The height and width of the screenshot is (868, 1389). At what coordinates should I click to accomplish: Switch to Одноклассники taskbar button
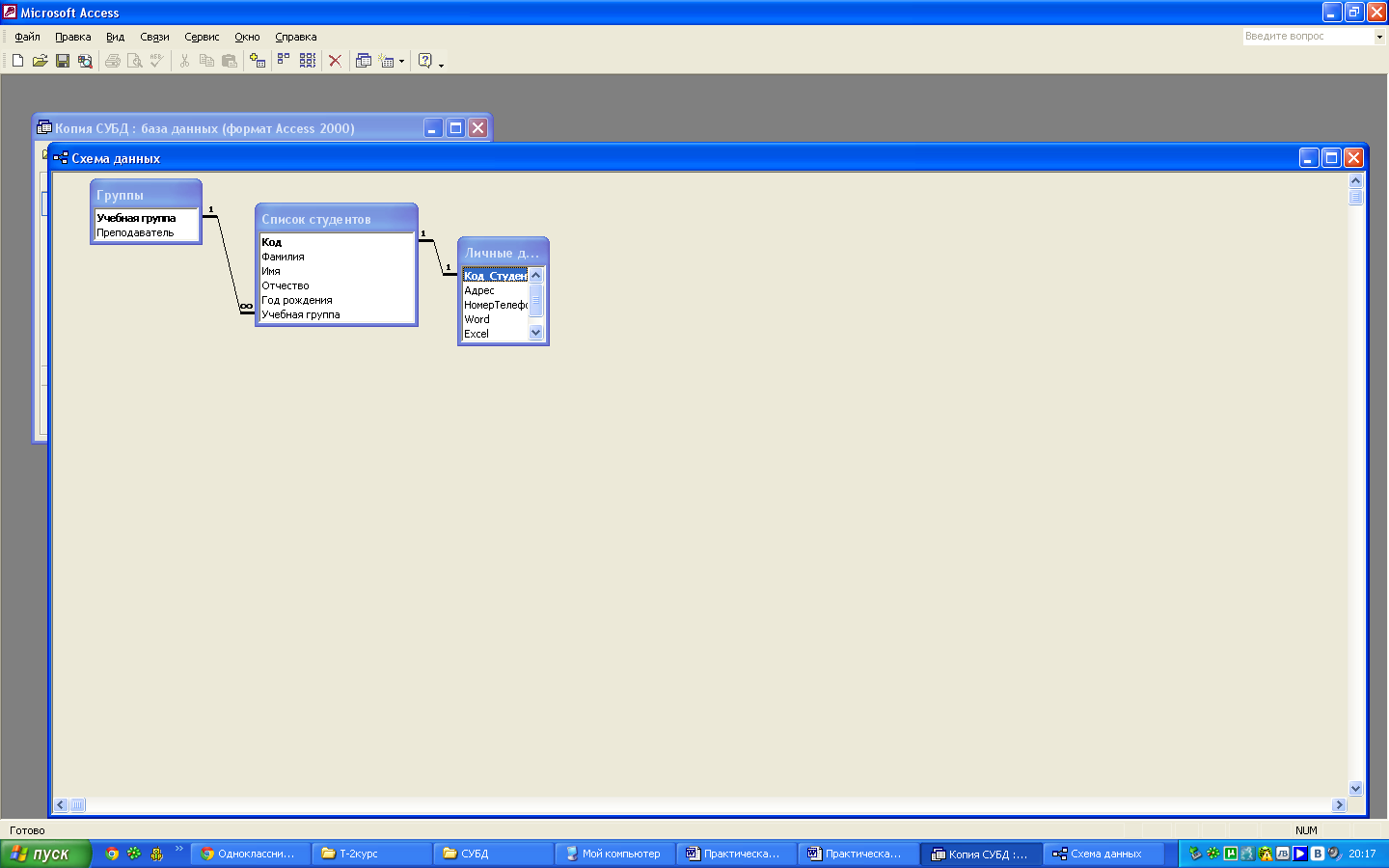251,854
